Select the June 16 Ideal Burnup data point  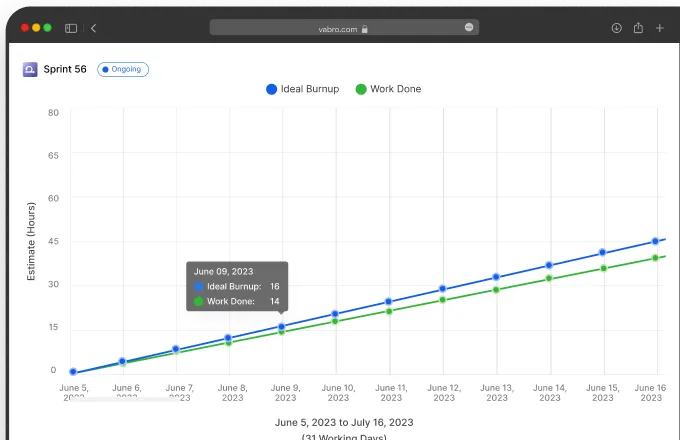(x=656, y=241)
